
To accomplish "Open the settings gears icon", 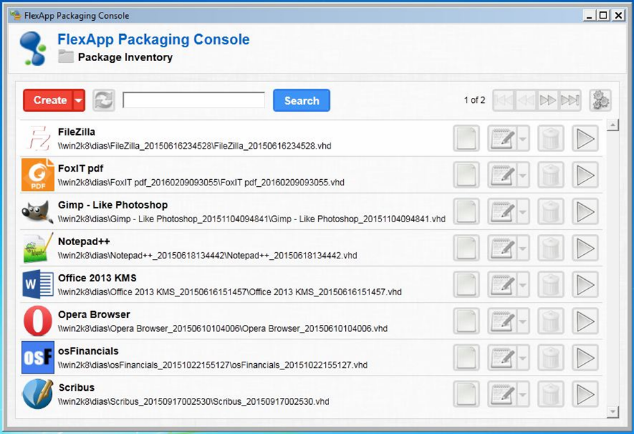I will click(x=600, y=100).
